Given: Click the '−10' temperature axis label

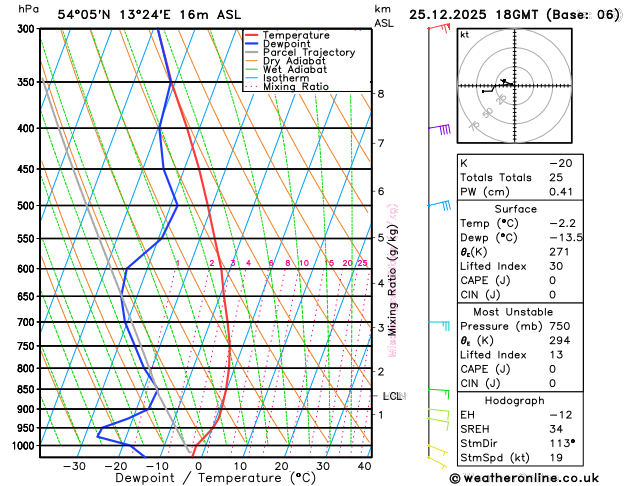Looking at the screenshot, I should [x=157, y=466].
